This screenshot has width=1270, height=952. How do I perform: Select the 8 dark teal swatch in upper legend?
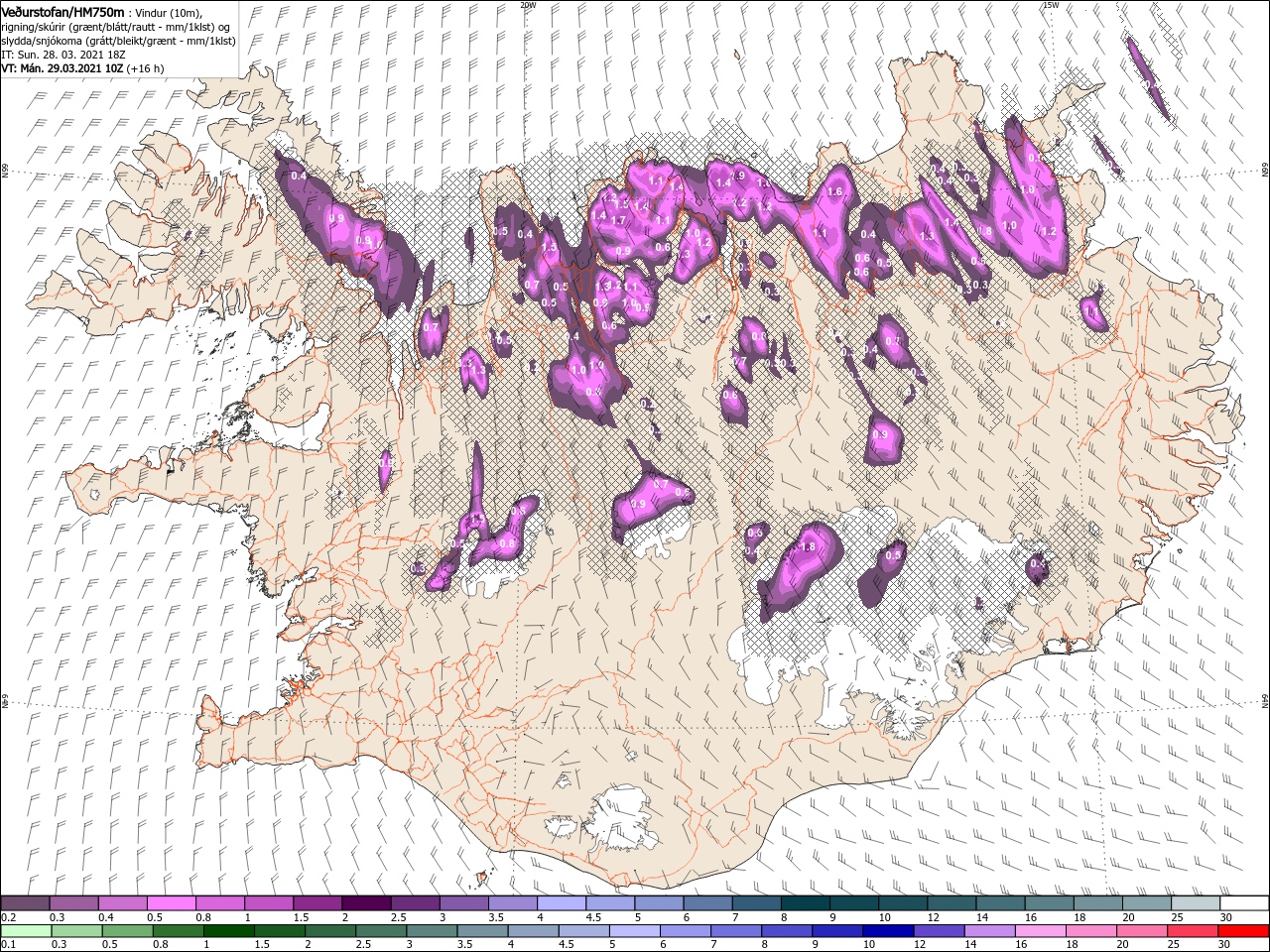point(805,903)
